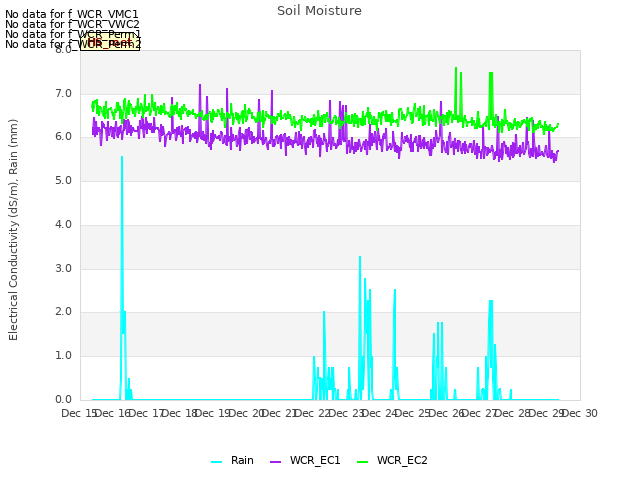640x480 pixels.
Task: Click the Dec 30 x-axis date label
Action: [x=580, y=413]
